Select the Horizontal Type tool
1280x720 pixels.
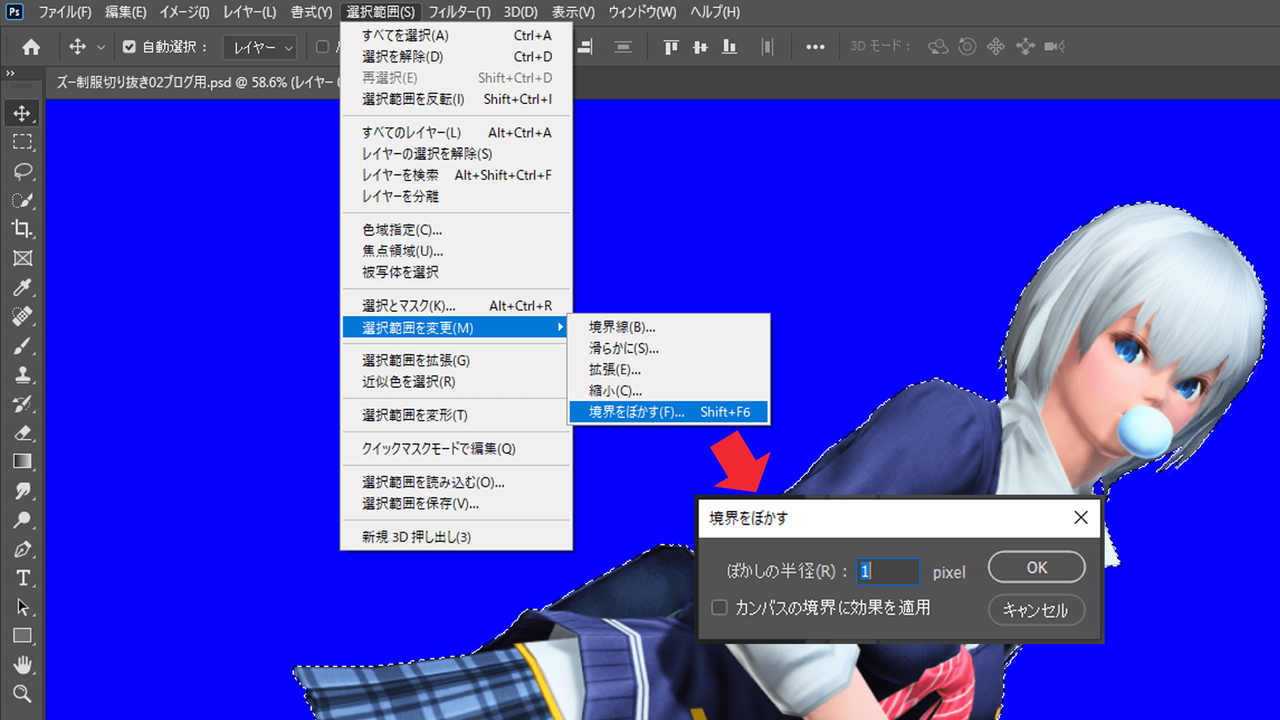(x=22, y=578)
